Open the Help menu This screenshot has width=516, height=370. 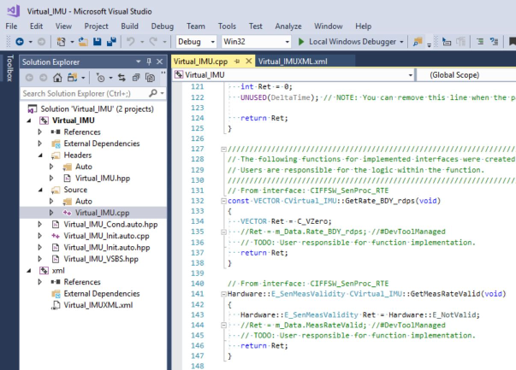coord(363,26)
